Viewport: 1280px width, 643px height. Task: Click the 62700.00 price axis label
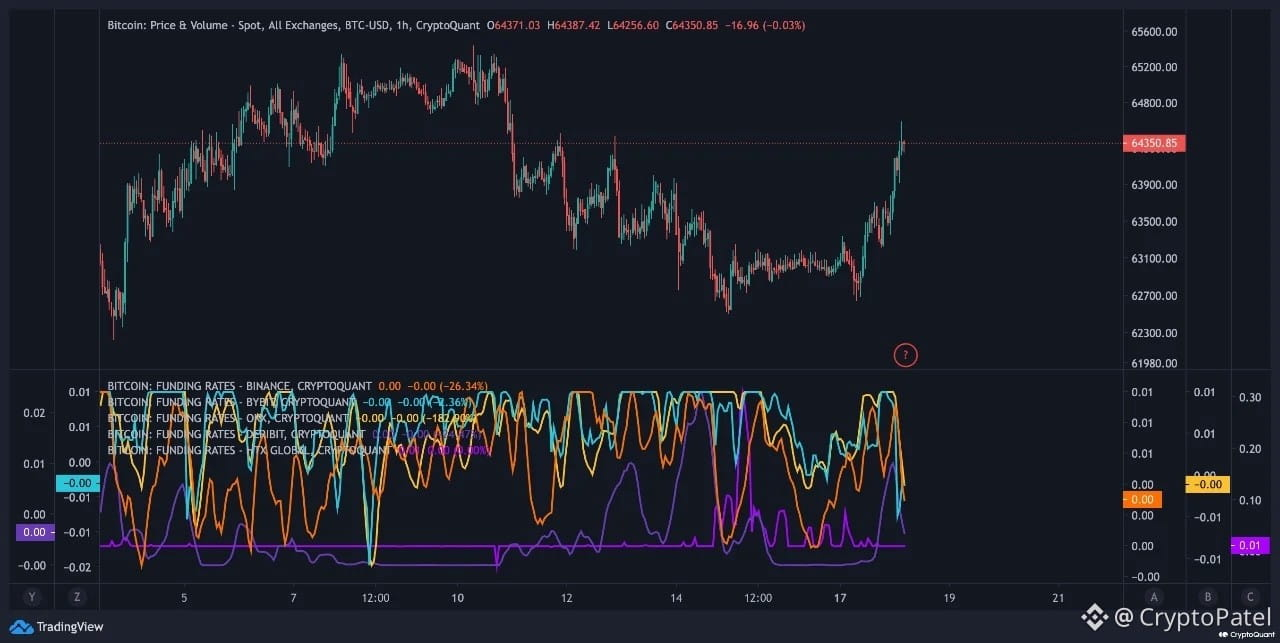pos(1153,296)
